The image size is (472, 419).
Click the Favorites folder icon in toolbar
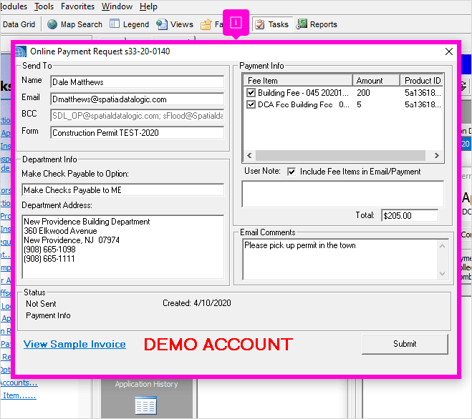point(206,24)
